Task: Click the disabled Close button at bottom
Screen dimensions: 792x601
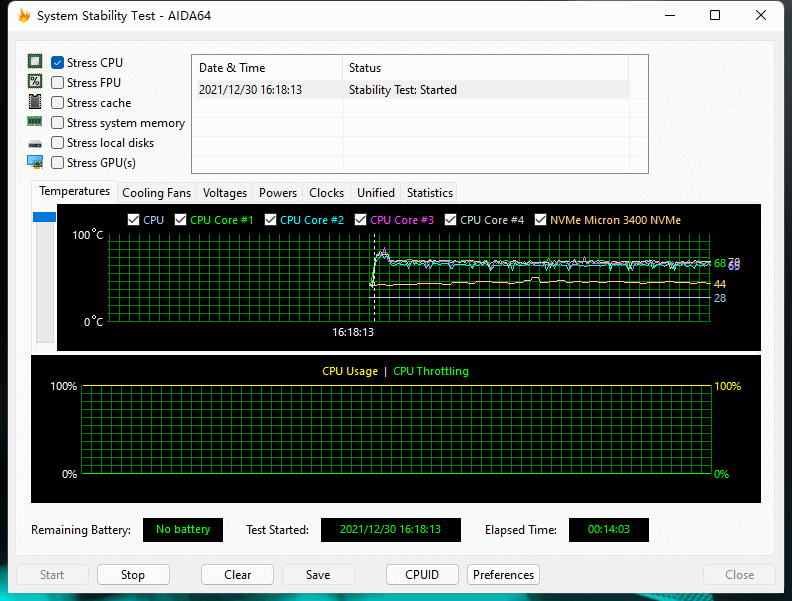Action: [x=739, y=575]
